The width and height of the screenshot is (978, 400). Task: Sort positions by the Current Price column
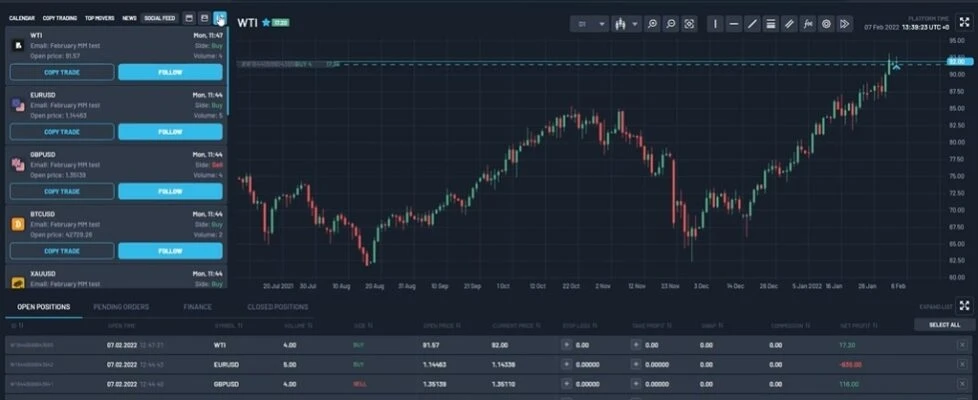(x=516, y=325)
